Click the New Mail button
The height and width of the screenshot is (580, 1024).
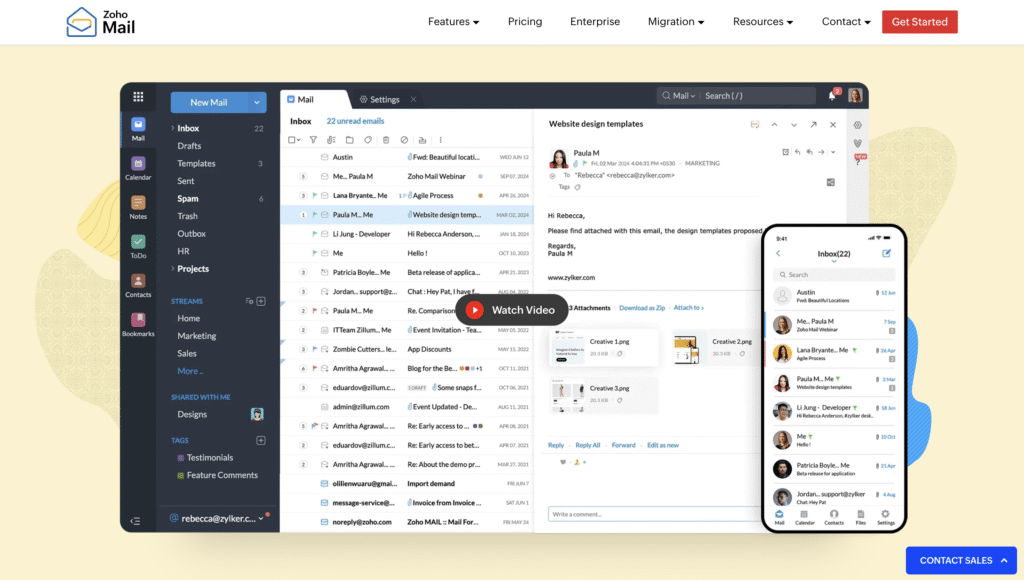pyautogui.click(x=209, y=103)
